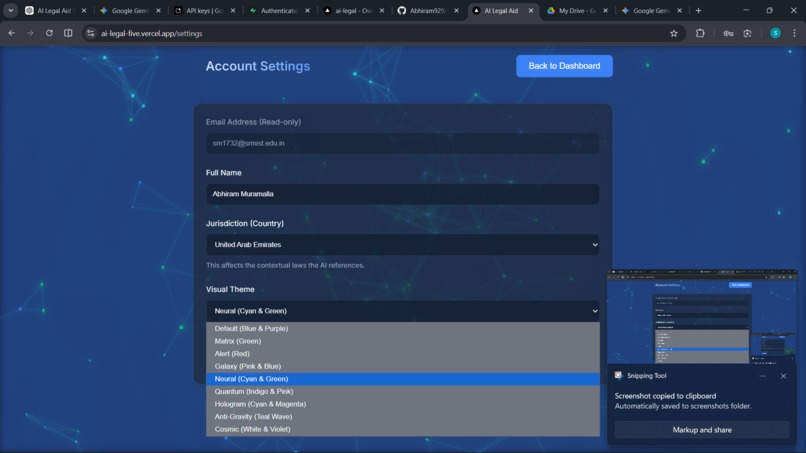This screenshot has width=806, height=453.
Task: Select Galaxy (Pink & Blue) theme
Action: click(402, 366)
